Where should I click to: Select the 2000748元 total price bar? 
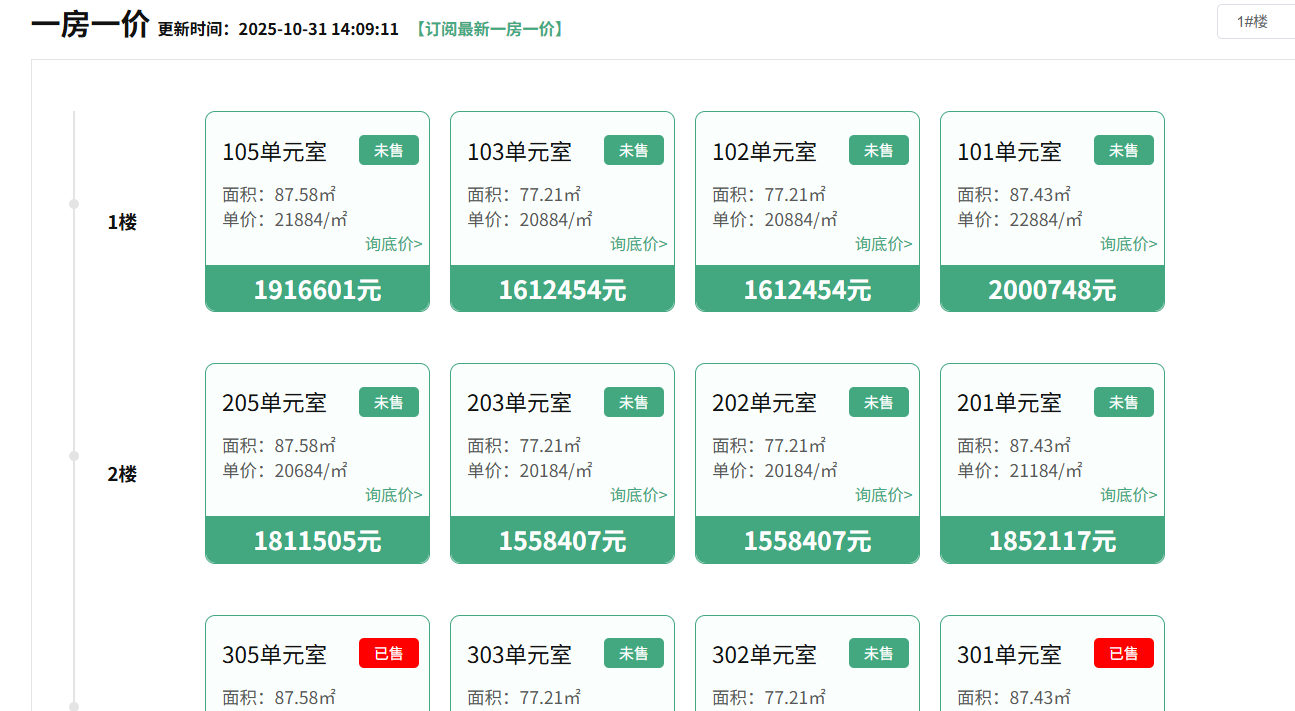coord(1052,290)
